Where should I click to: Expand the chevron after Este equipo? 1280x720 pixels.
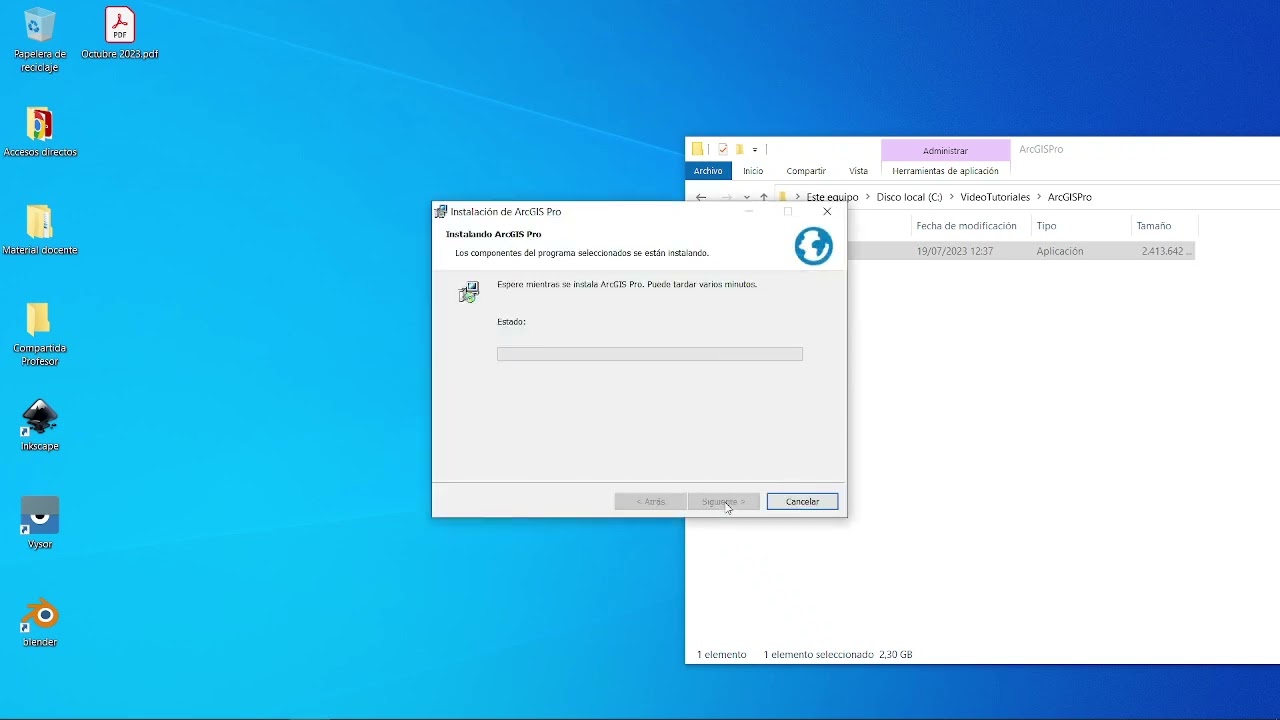tap(868, 197)
